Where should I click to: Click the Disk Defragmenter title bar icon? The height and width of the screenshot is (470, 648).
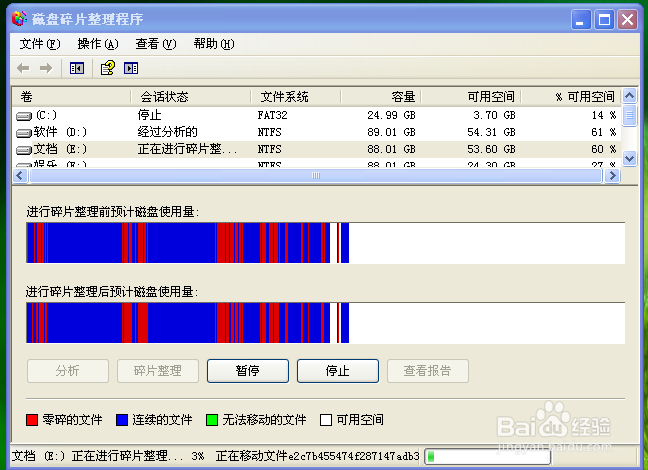[19, 19]
